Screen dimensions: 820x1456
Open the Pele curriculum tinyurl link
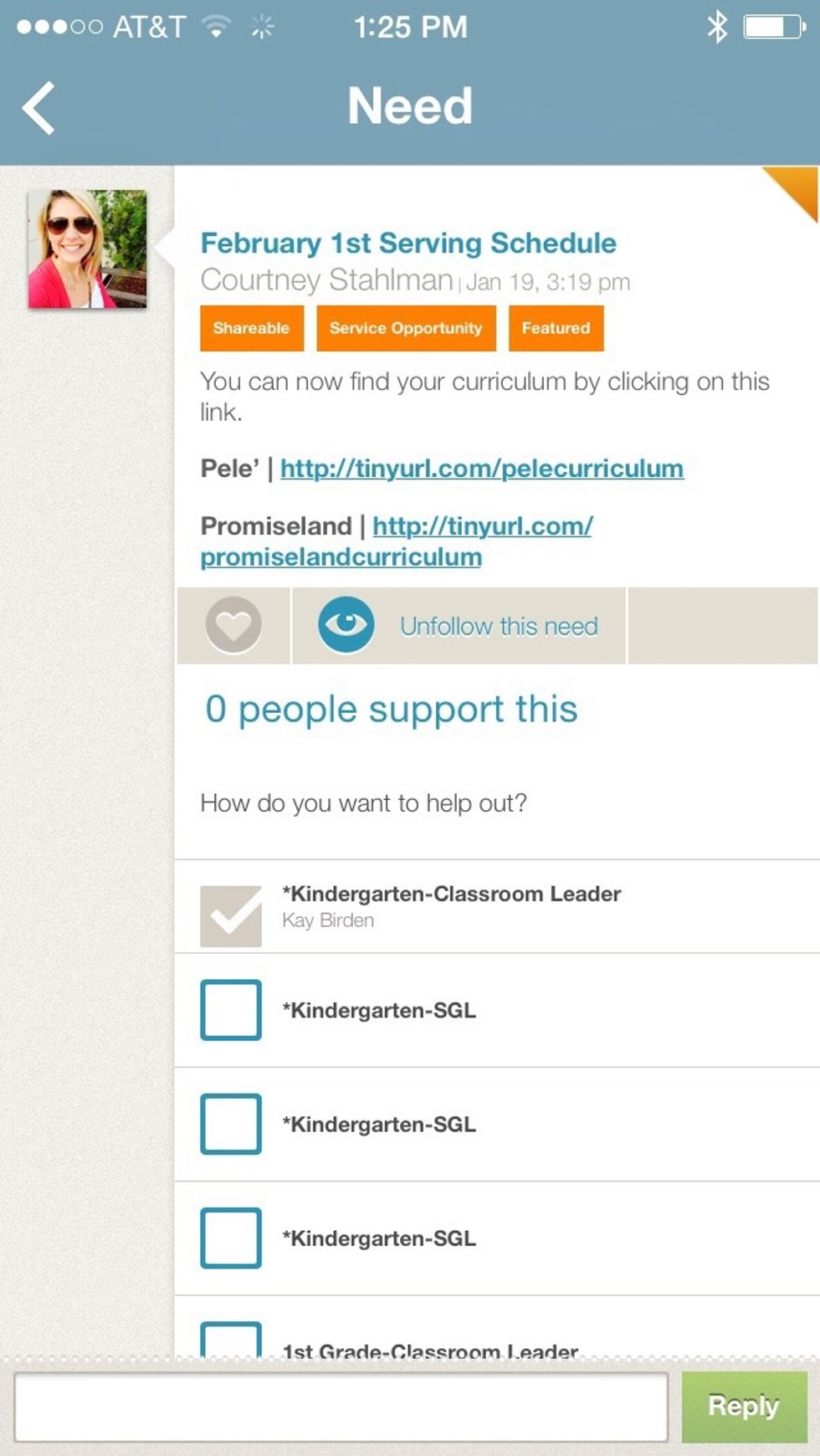(482, 469)
